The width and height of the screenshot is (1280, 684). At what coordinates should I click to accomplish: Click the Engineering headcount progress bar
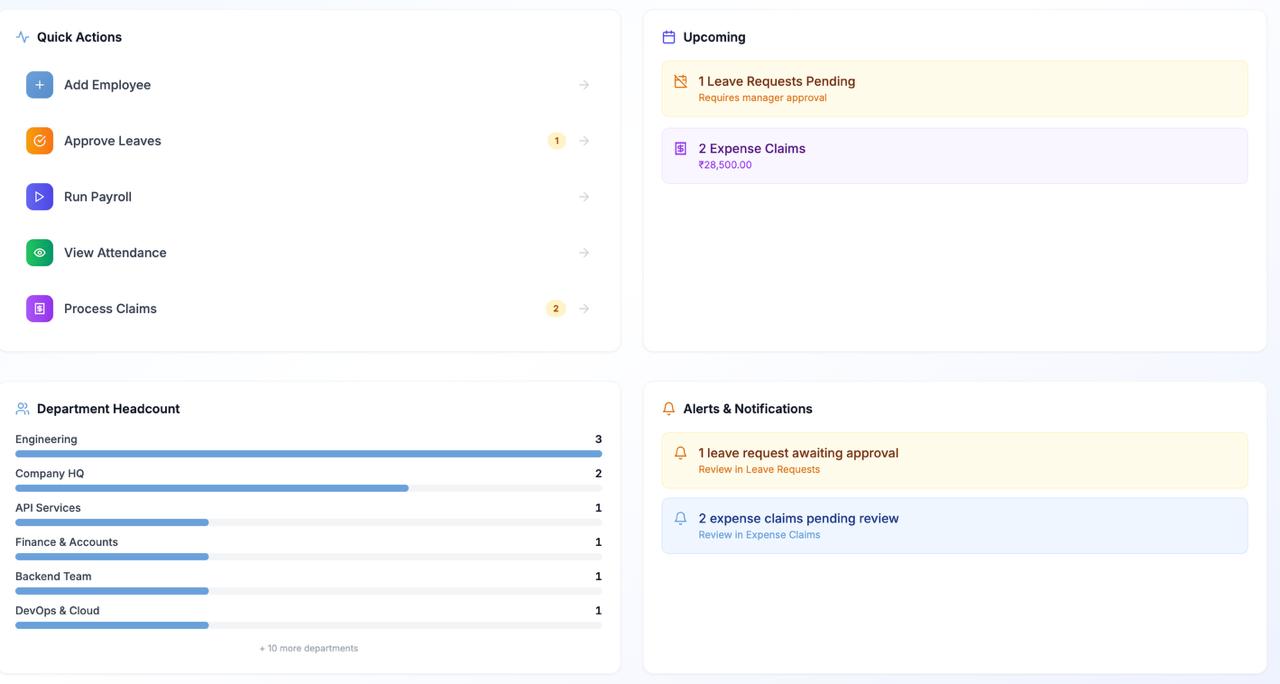(308, 454)
